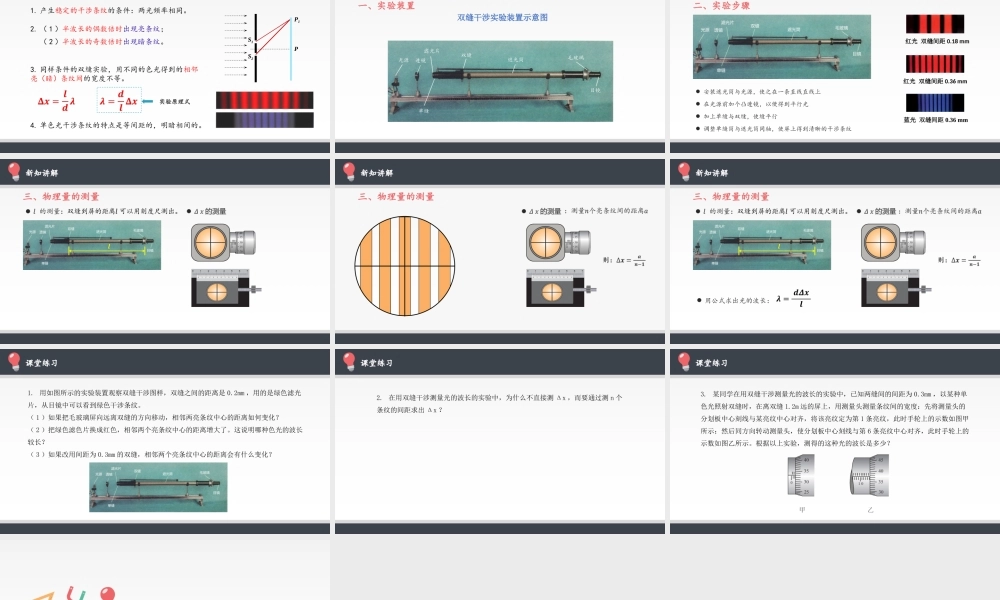Click the micrometer drum image labeled 甲
This screenshot has height=600, width=1000.
(x=801, y=475)
